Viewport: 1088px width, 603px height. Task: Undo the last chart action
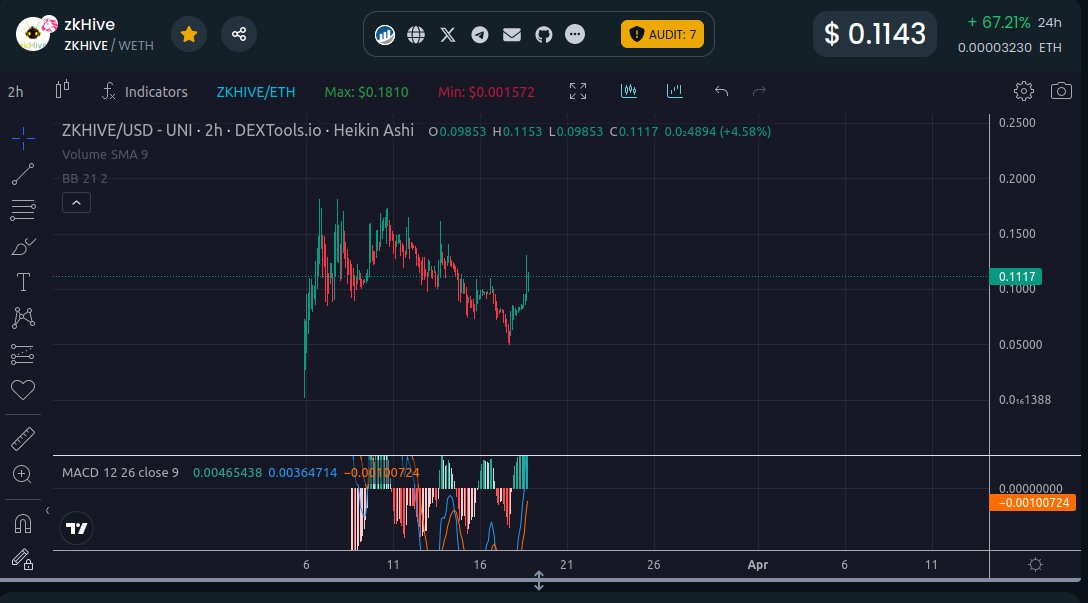pyautogui.click(x=722, y=91)
